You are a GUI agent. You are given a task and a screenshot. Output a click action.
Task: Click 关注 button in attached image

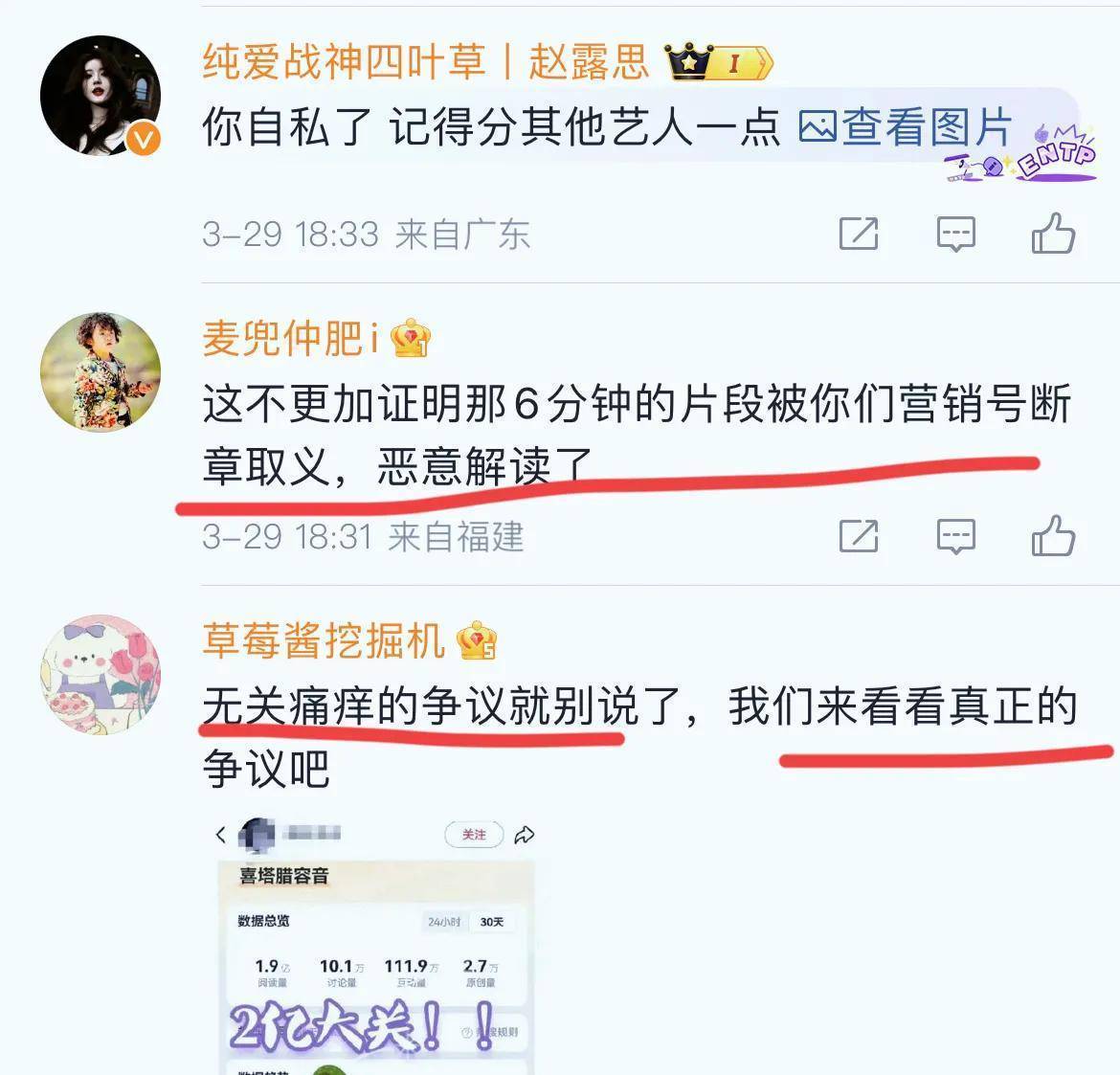pyautogui.click(x=474, y=835)
